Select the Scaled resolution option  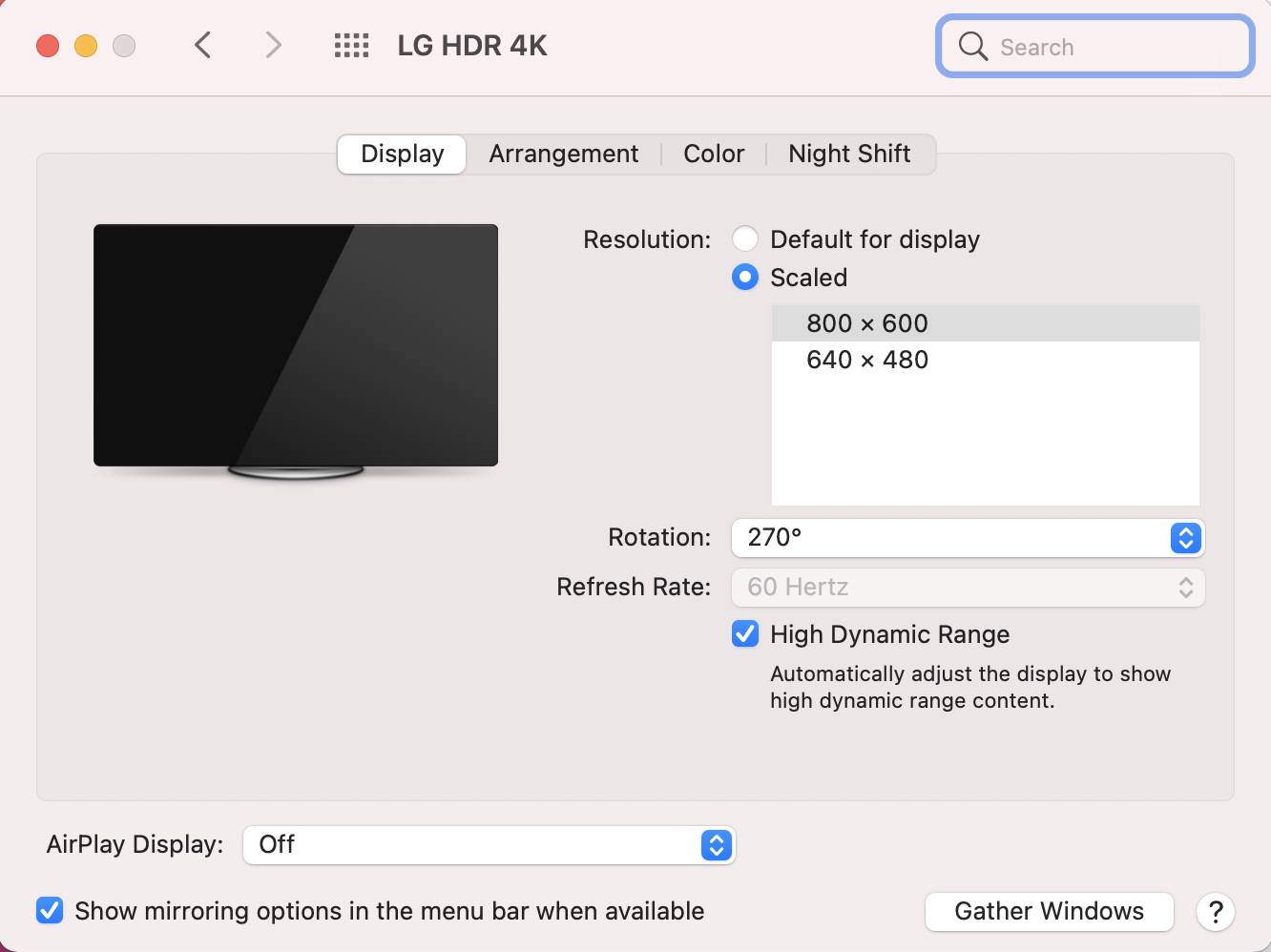click(745, 277)
